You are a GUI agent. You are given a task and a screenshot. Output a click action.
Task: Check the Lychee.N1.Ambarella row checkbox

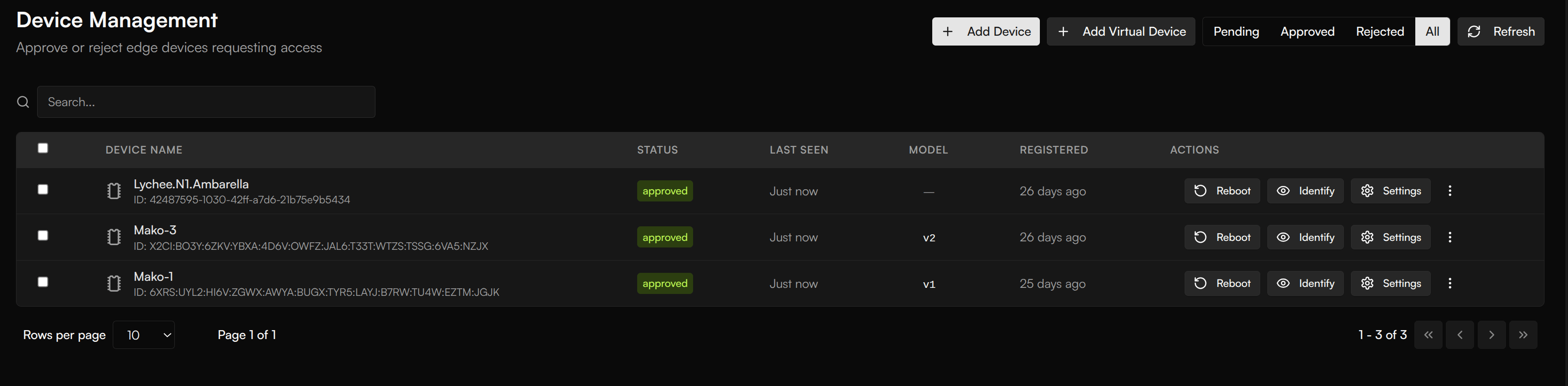coord(43,190)
